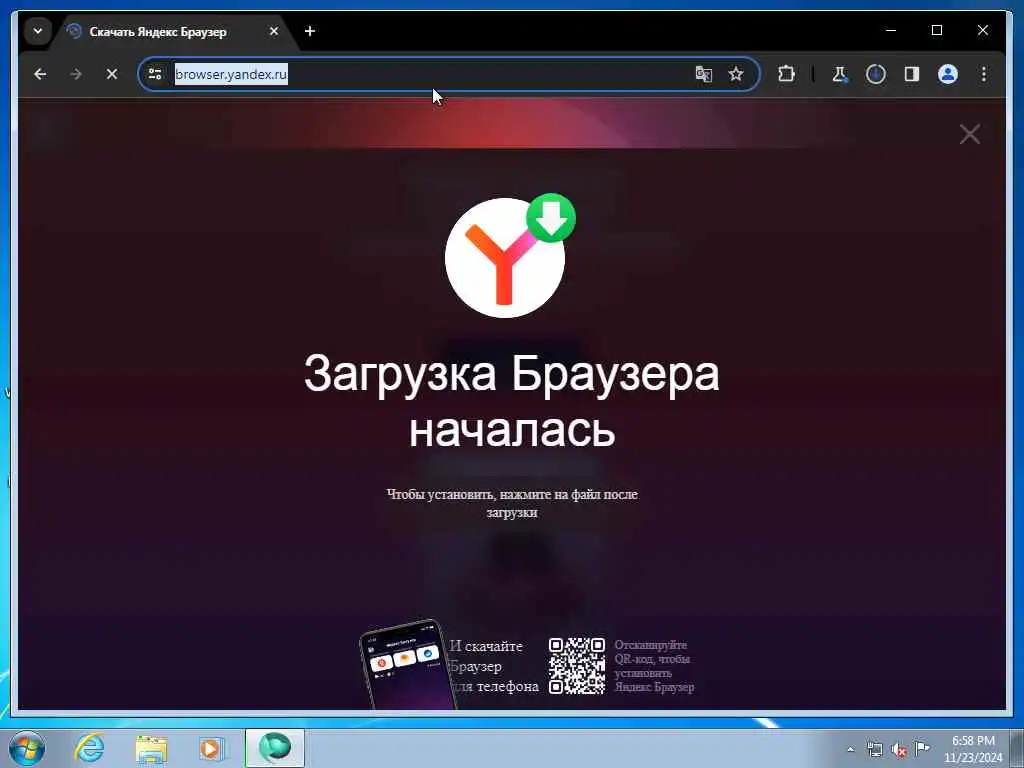
Task: Close the download overlay with X
Action: point(970,135)
